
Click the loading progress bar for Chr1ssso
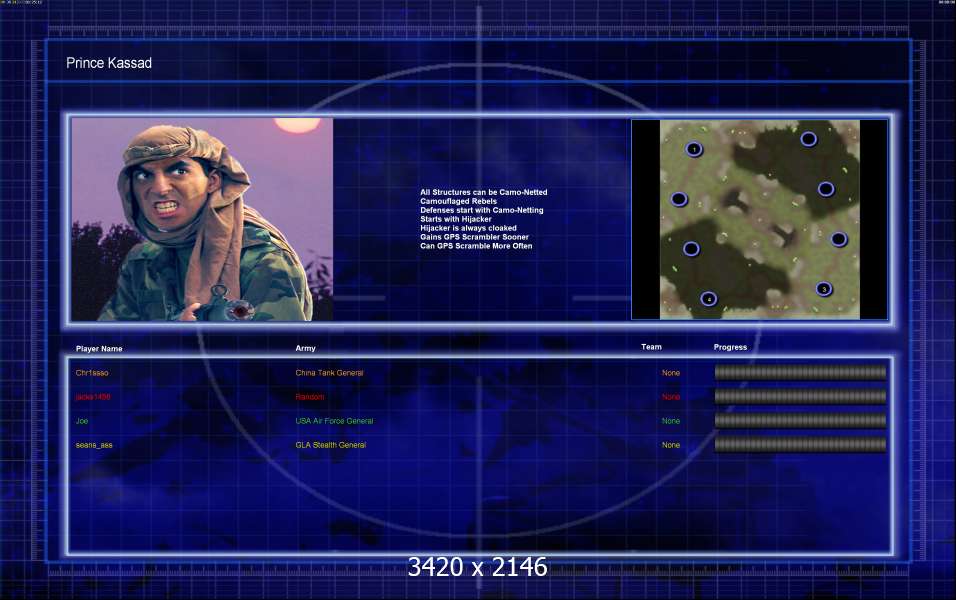pyautogui.click(x=800, y=373)
